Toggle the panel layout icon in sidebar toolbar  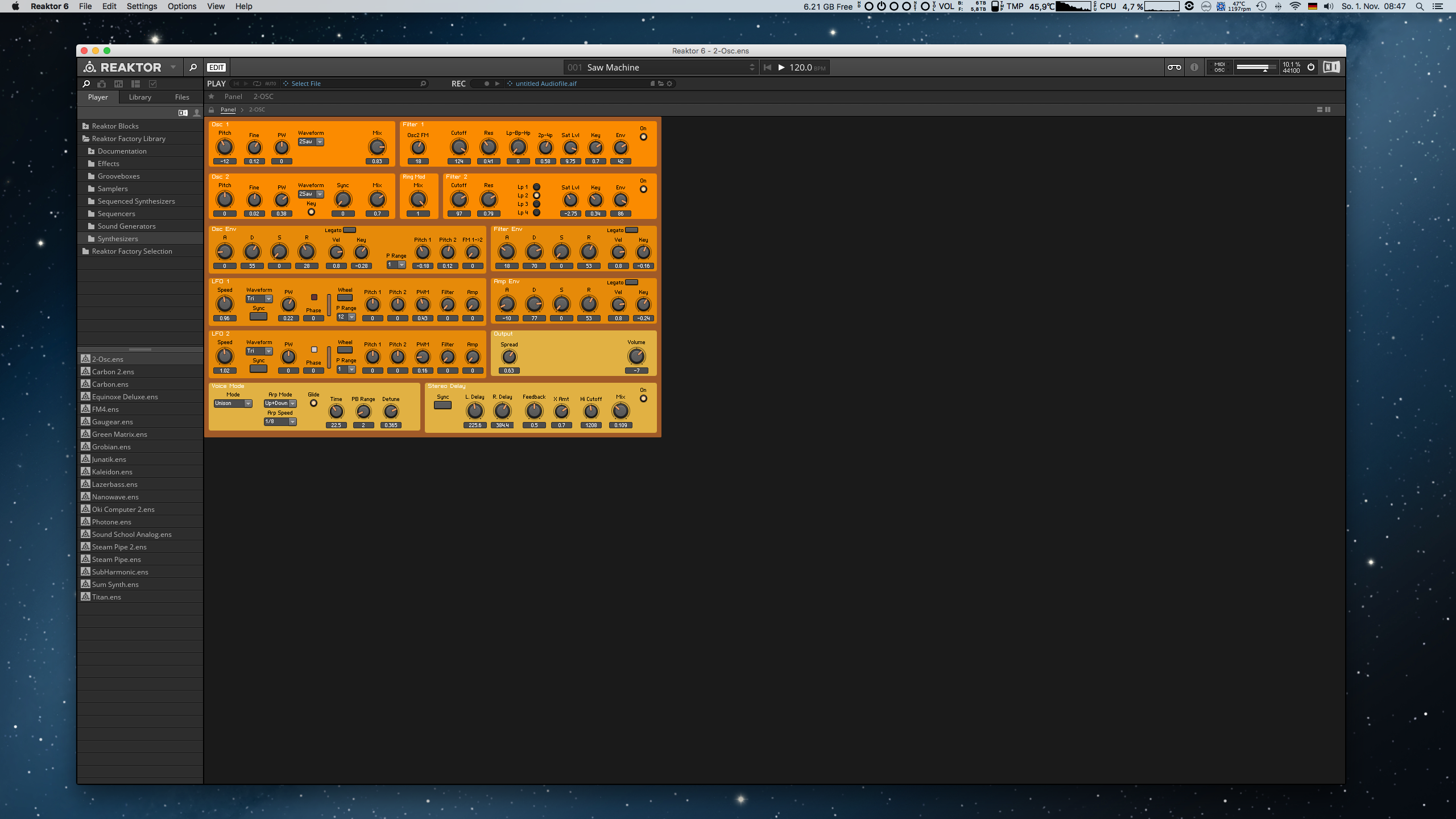pos(135,84)
